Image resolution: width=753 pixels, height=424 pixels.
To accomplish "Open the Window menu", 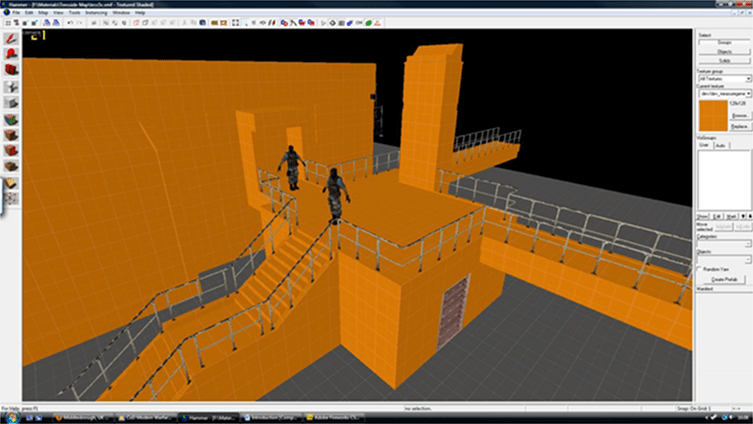I will [121, 12].
